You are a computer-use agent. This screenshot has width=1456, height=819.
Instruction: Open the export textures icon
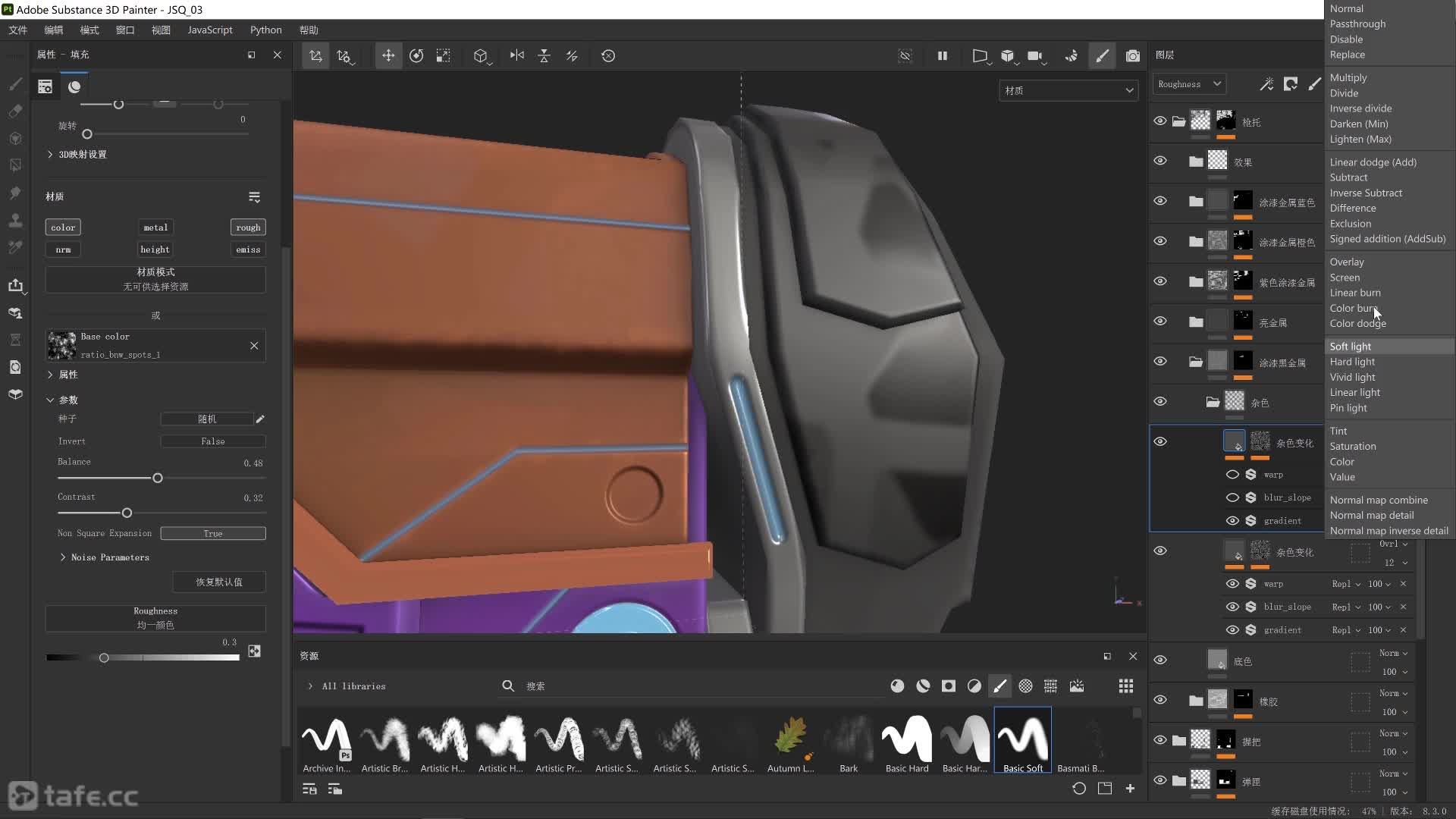click(15, 285)
